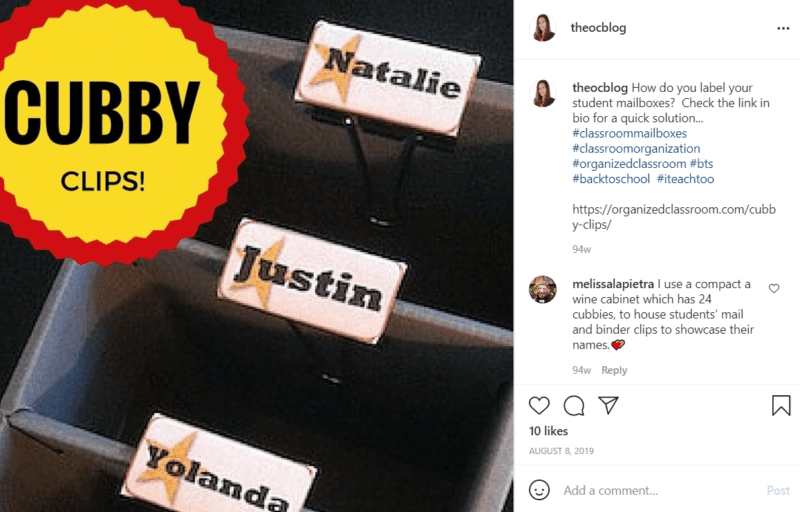Open the #iteachtoo hashtag

coord(685,179)
